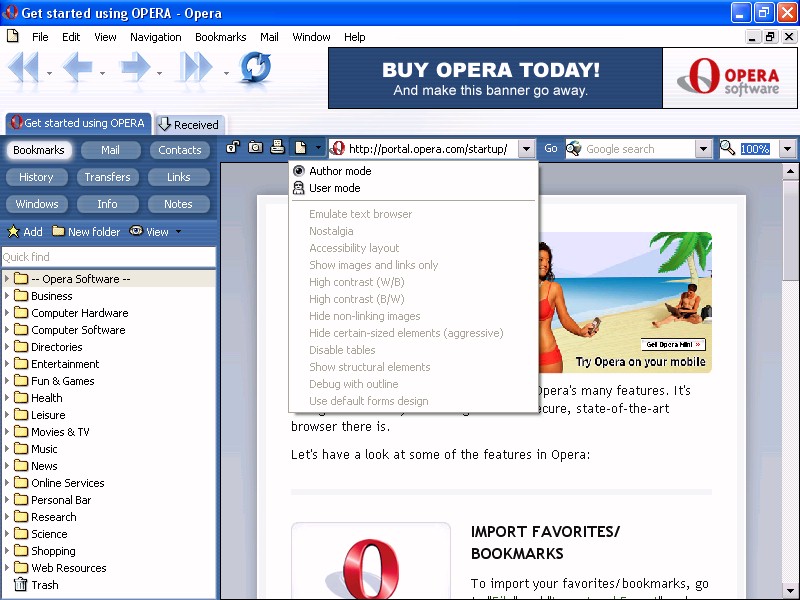Image resolution: width=800 pixels, height=600 pixels.
Task: Expand the Entertainment bookmark folder
Action: pos(7,363)
